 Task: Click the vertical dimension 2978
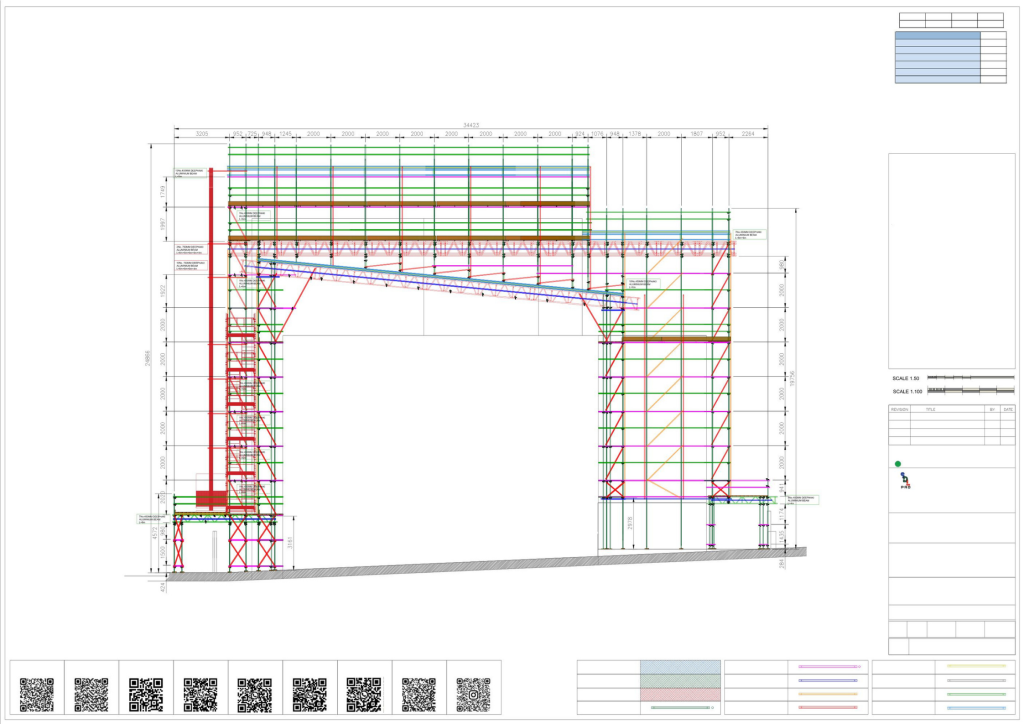630,523
